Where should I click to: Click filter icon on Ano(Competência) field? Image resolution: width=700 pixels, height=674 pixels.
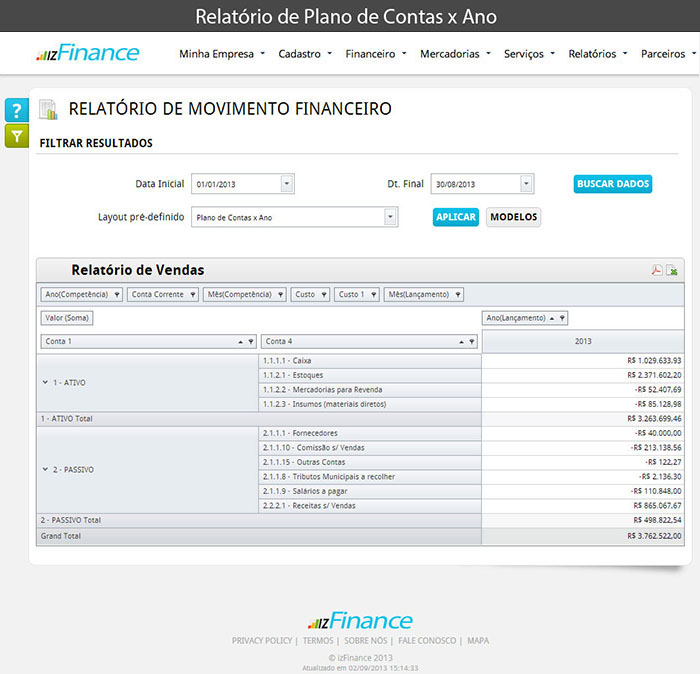(x=117, y=295)
